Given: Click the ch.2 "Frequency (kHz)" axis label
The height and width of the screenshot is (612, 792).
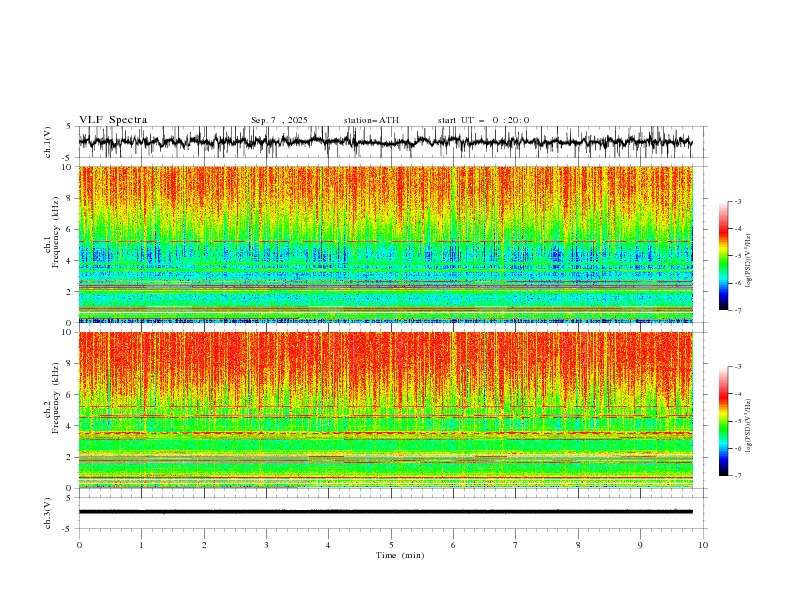Looking at the screenshot, I should pos(55,397).
